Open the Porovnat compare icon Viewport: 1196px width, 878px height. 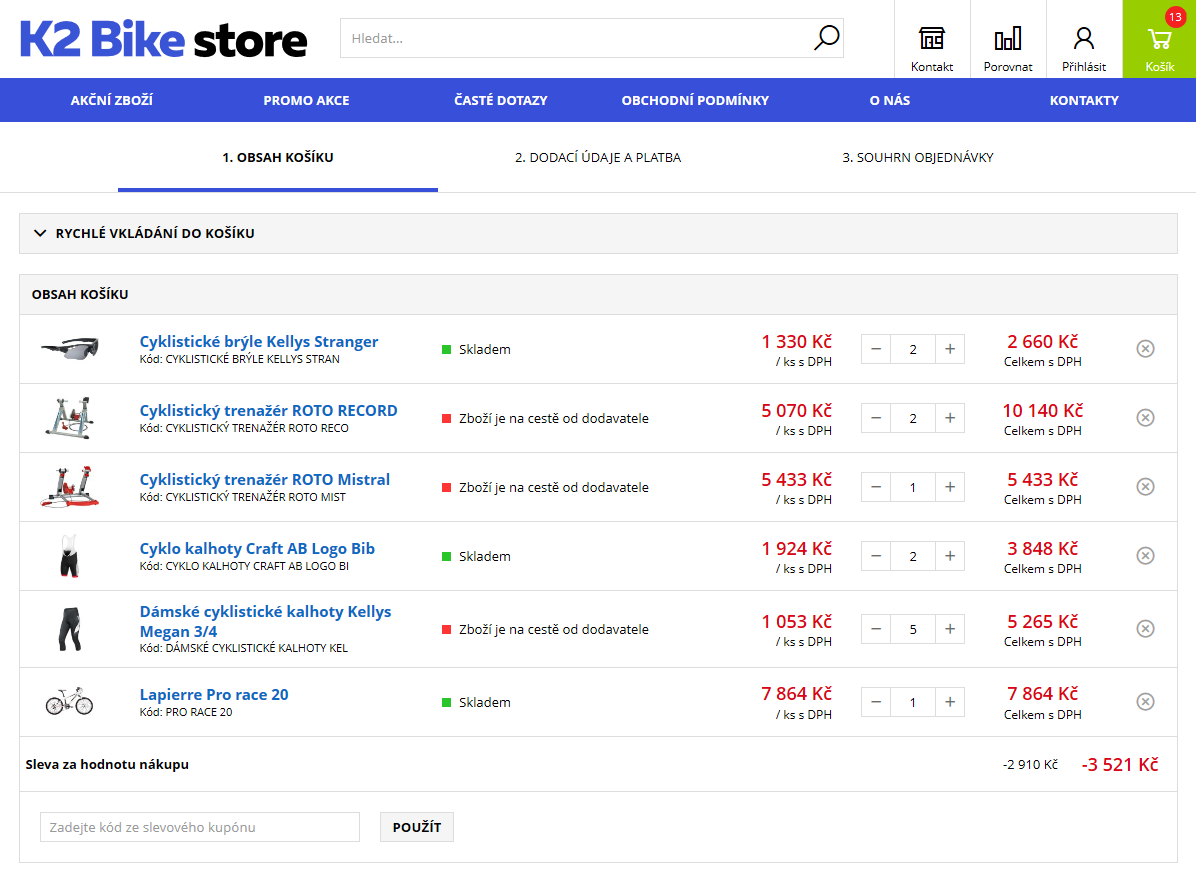point(1007,39)
